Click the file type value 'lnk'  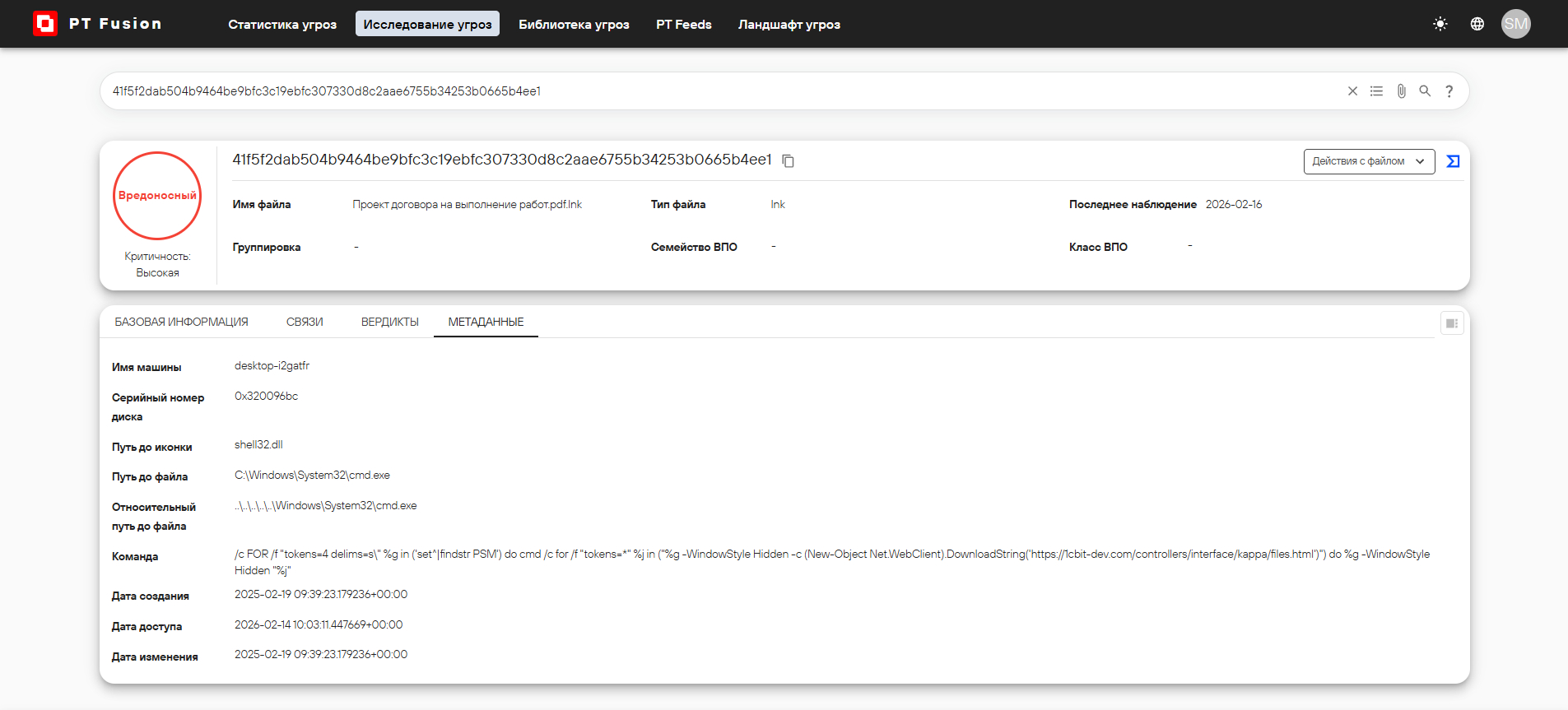[778, 204]
